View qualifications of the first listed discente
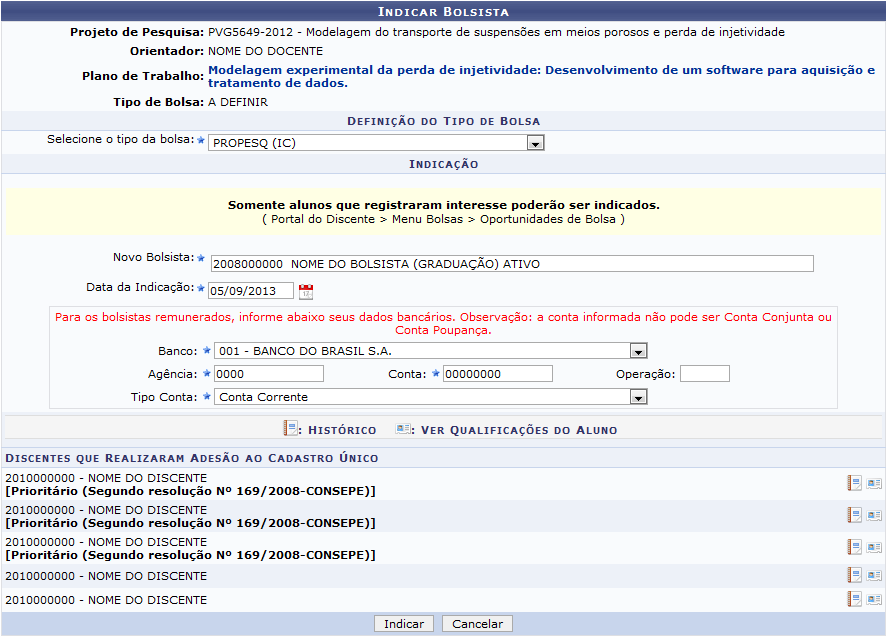This screenshot has height=637, width=887. [874, 484]
